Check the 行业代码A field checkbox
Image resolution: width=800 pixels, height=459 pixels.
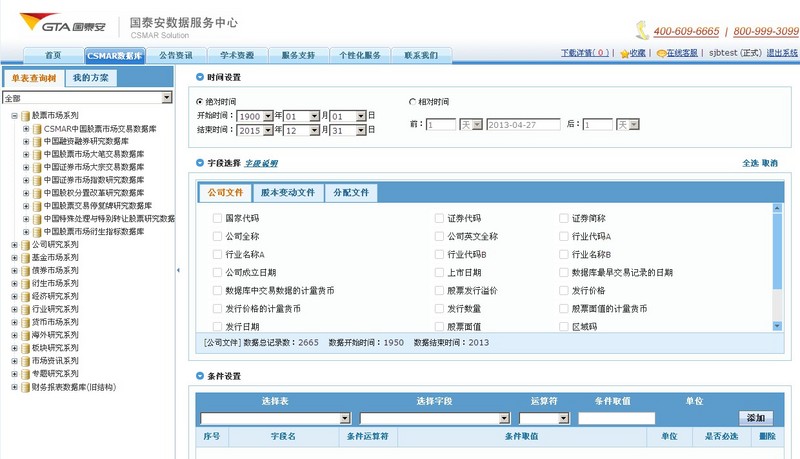564,236
